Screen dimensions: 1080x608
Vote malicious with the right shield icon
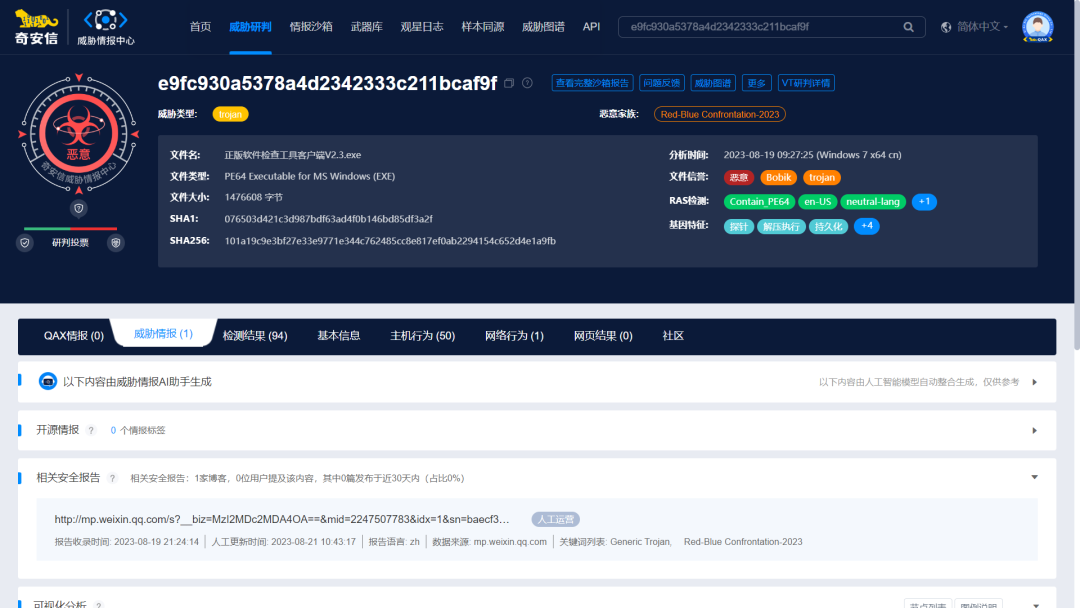(116, 243)
